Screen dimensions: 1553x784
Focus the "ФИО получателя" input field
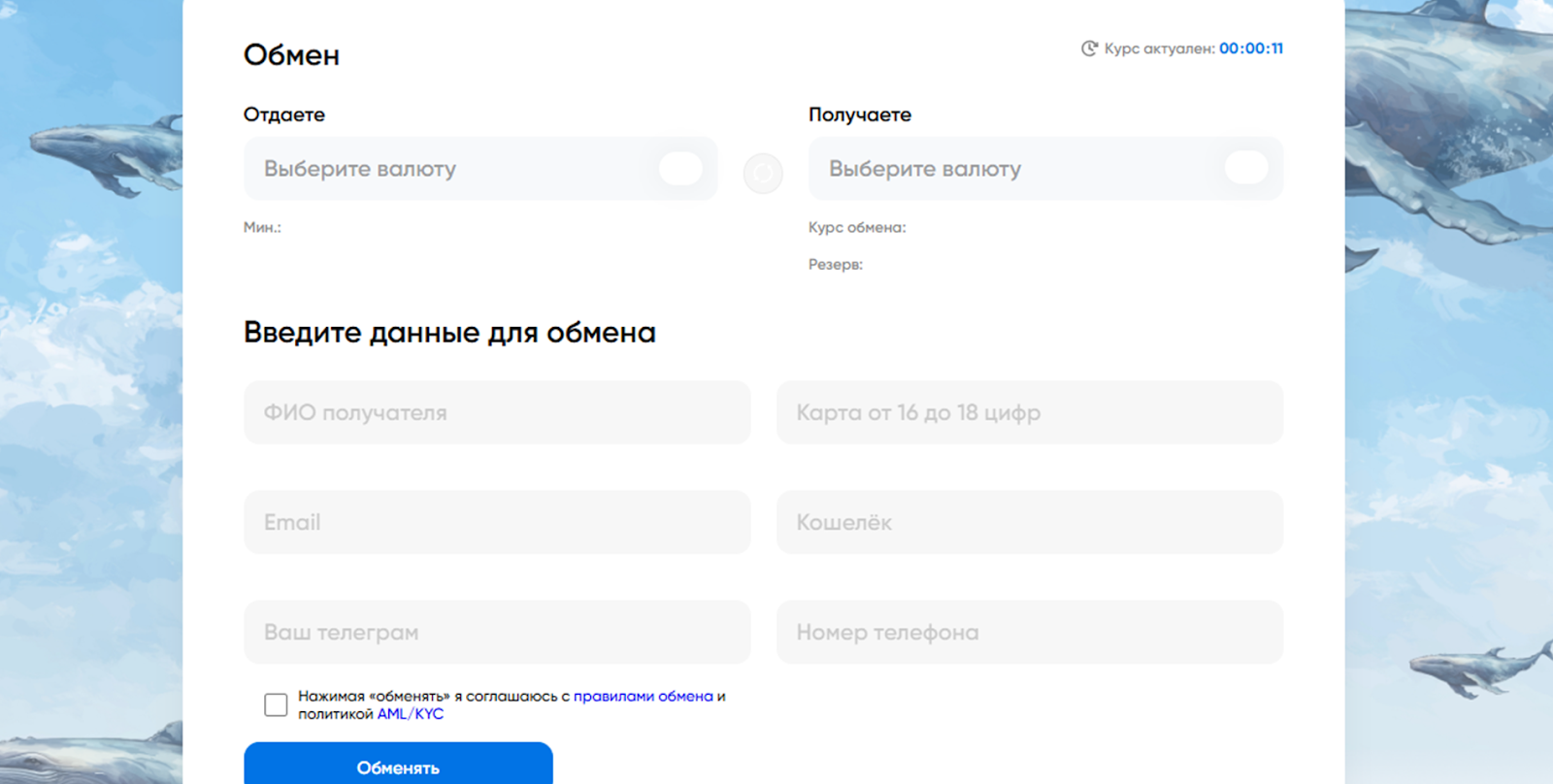497,412
